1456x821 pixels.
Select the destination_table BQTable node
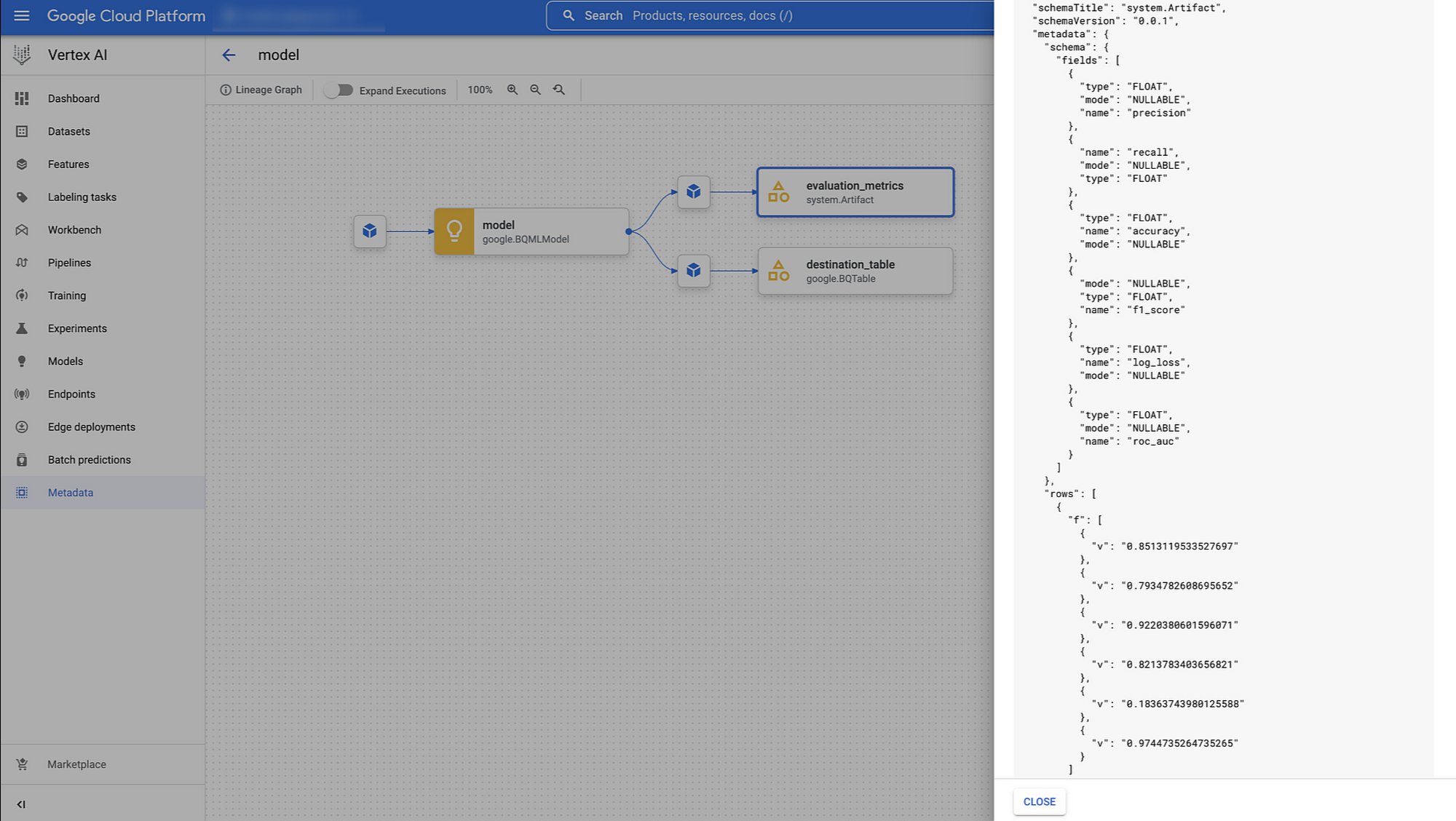(x=855, y=271)
